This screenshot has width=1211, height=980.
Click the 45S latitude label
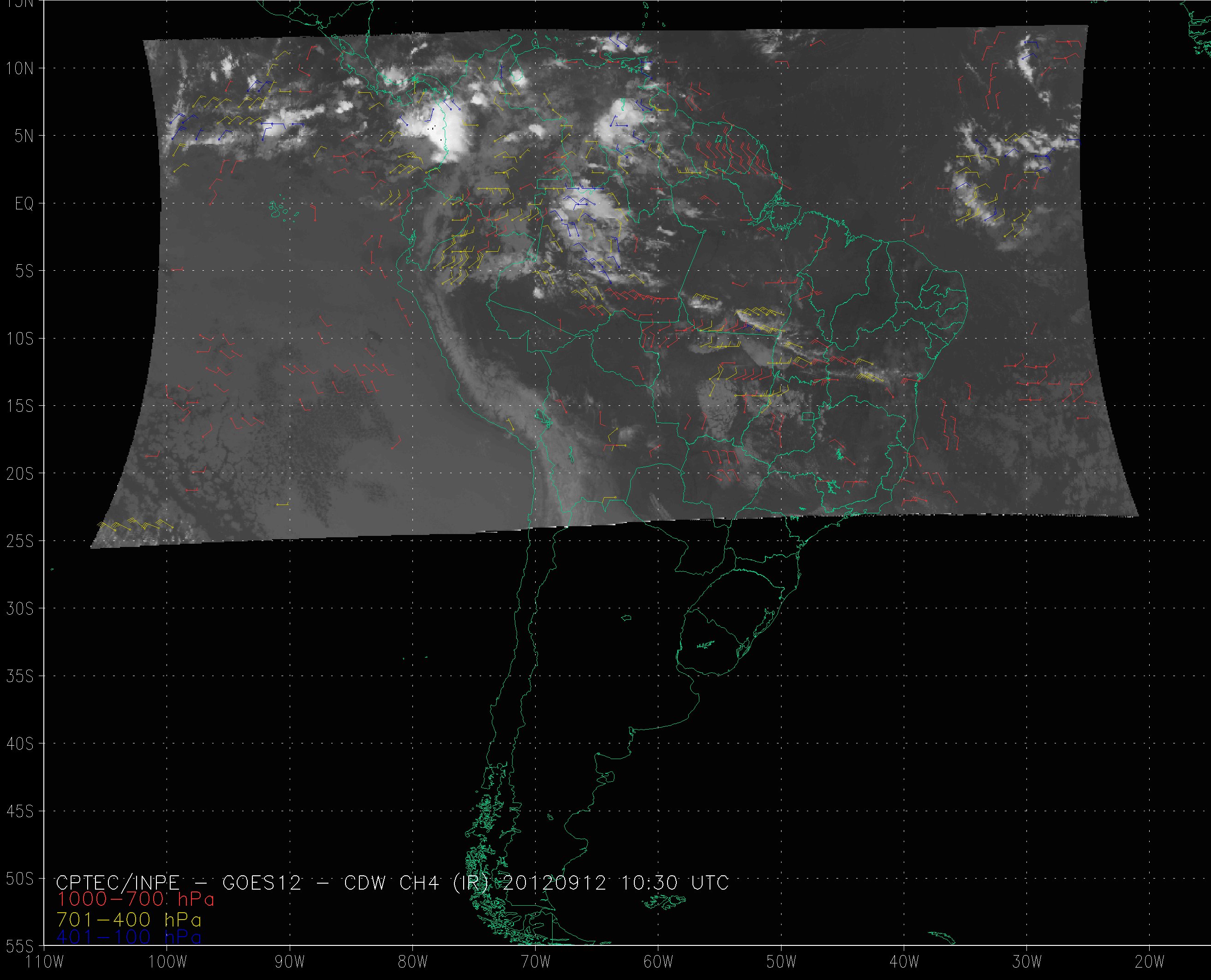click(x=20, y=812)
